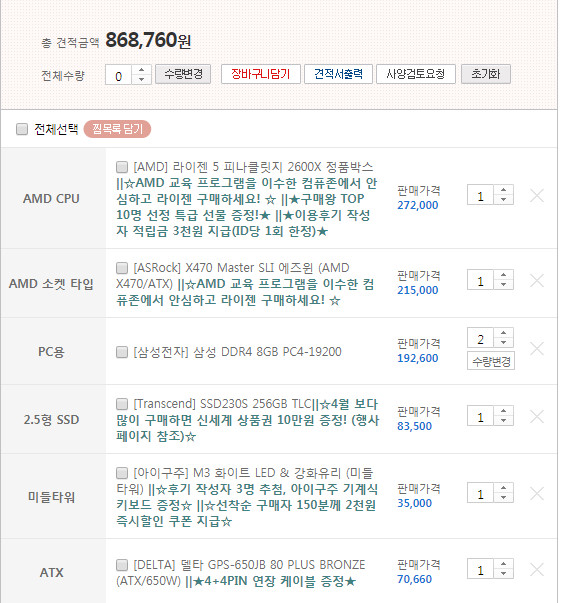Click 수량변경 under the Samsung memory quantity
Screen dimensions: 561x603
point(491,361)
